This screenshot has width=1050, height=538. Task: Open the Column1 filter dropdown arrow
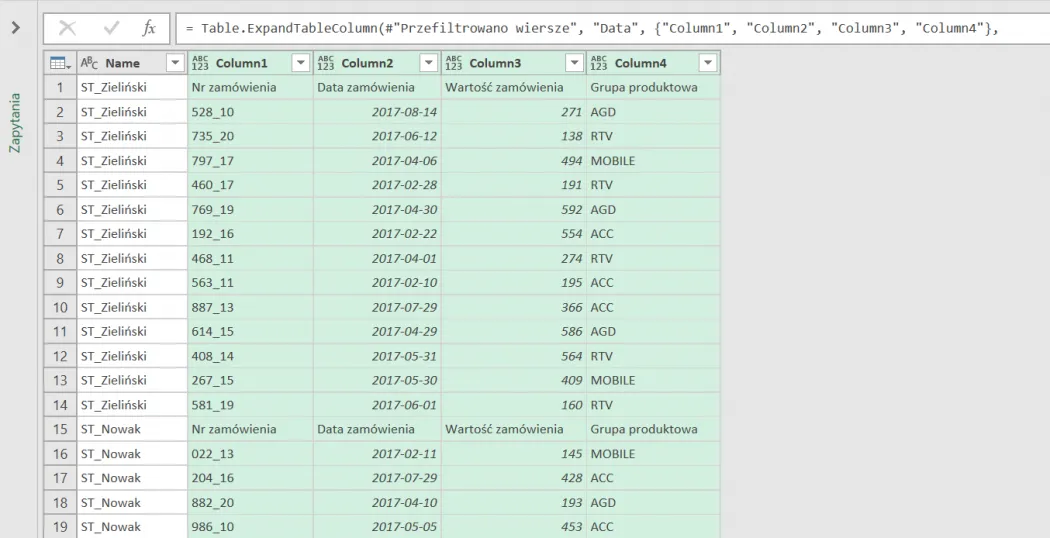point(301,64)
